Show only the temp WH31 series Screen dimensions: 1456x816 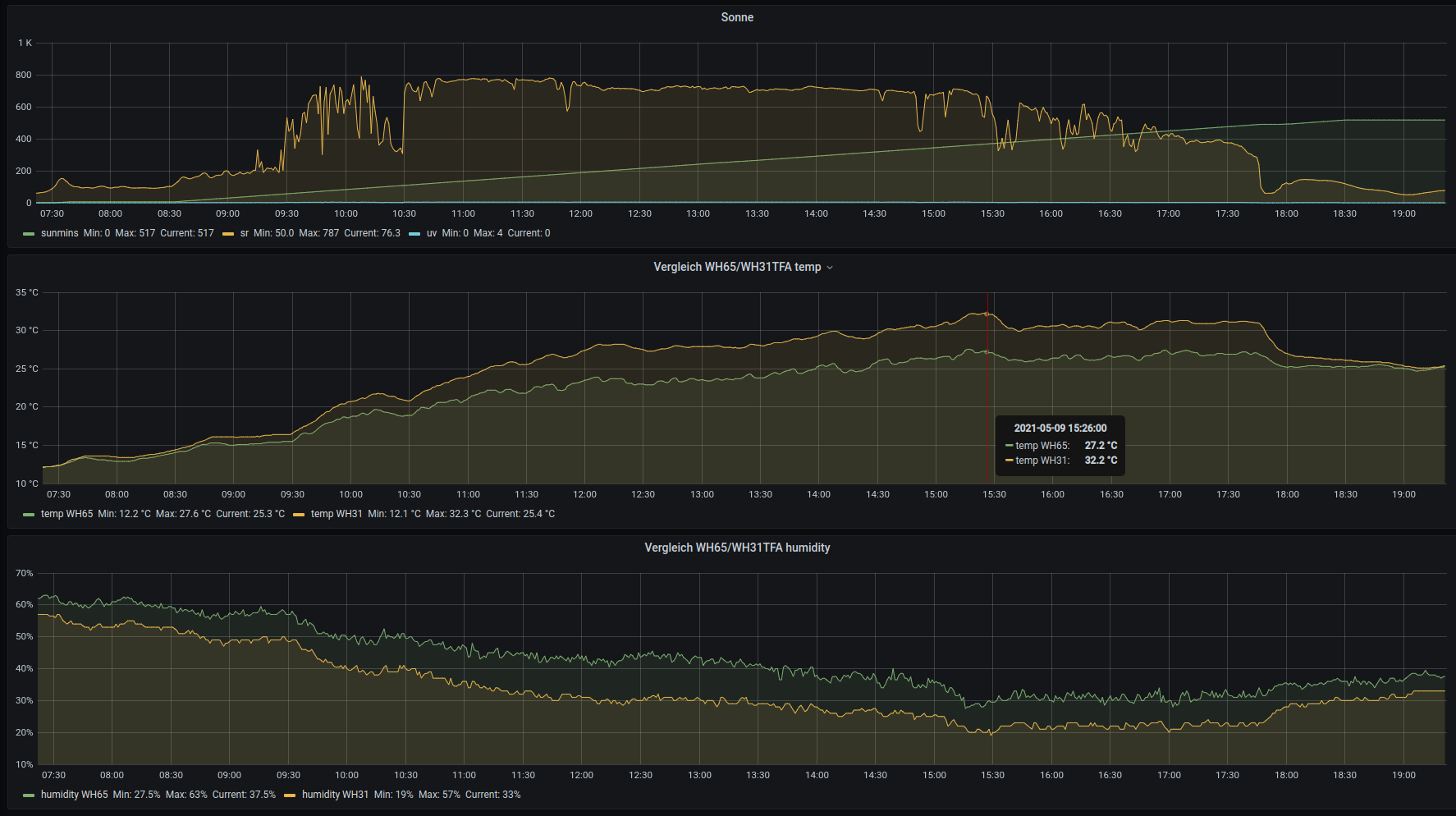(336, 514)
